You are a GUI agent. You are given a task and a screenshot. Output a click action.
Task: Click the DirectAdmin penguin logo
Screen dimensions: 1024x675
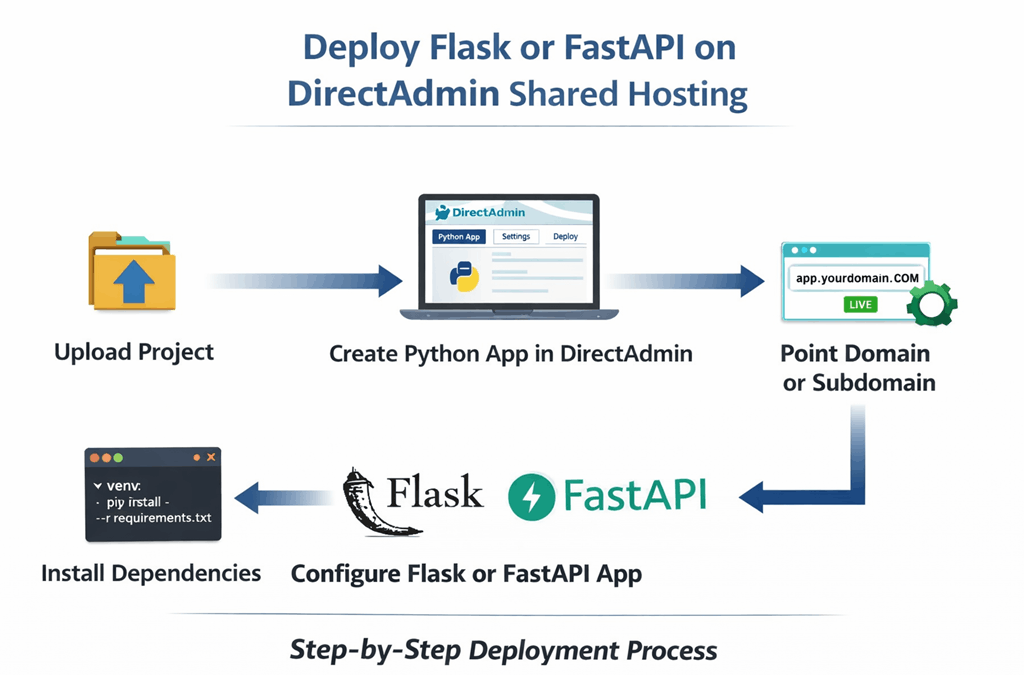pyautogui.click(x=442, y=212)
